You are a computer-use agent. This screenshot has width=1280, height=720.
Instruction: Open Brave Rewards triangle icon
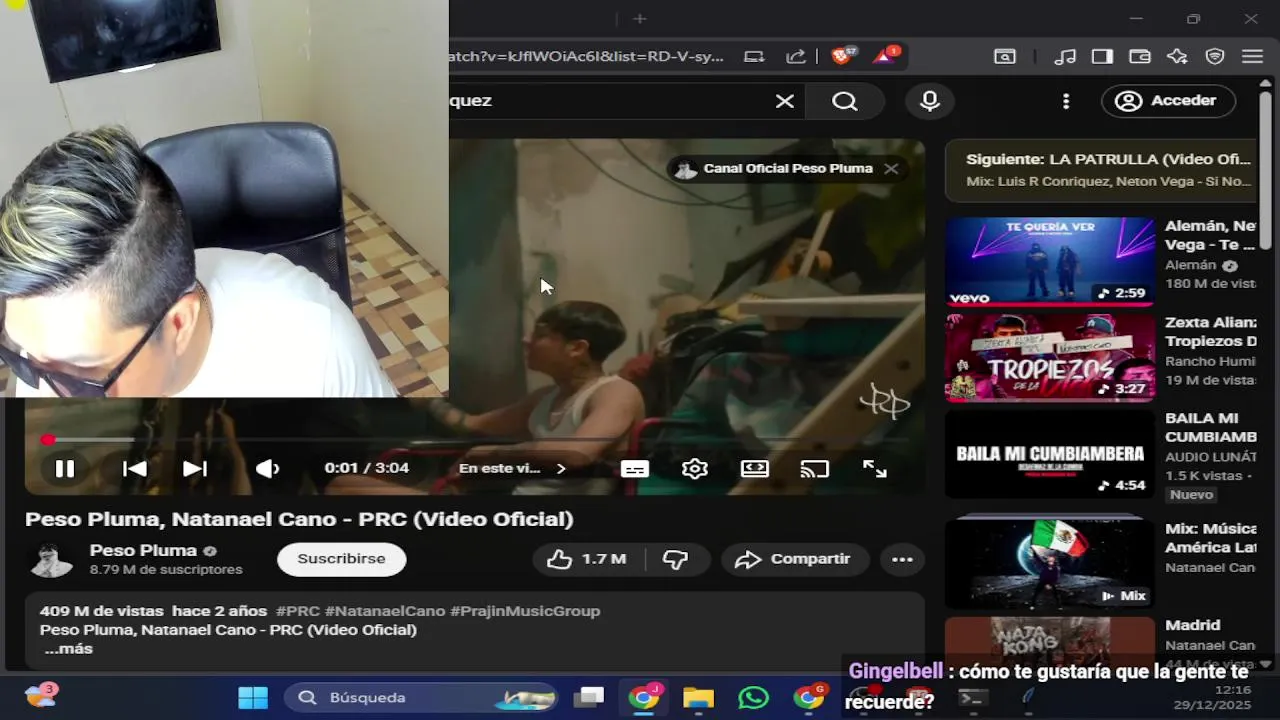(886, 56)
